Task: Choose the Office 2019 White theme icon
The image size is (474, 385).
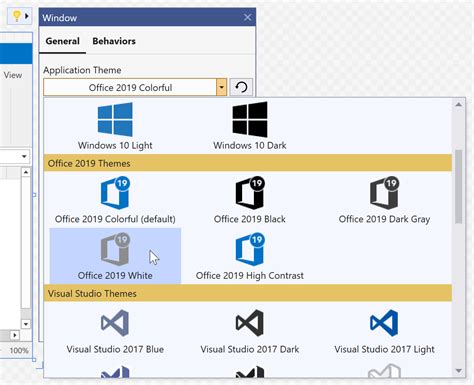Action: click(x=115, y=249)
